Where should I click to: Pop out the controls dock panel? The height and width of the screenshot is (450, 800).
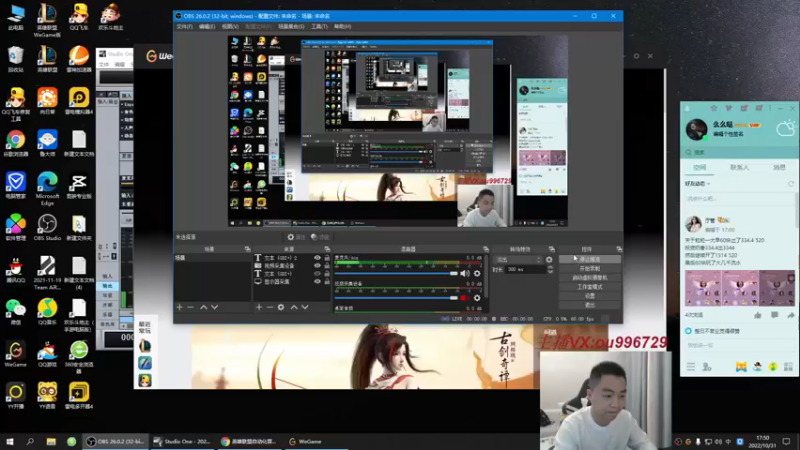[619, 249]
